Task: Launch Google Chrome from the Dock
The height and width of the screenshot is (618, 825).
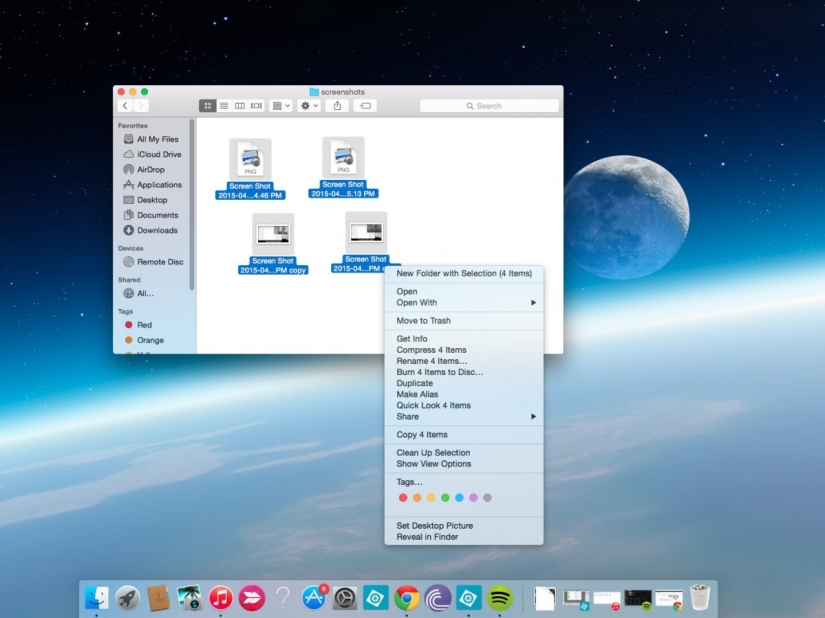Action: pyautogui.click(x=405, y=597)
